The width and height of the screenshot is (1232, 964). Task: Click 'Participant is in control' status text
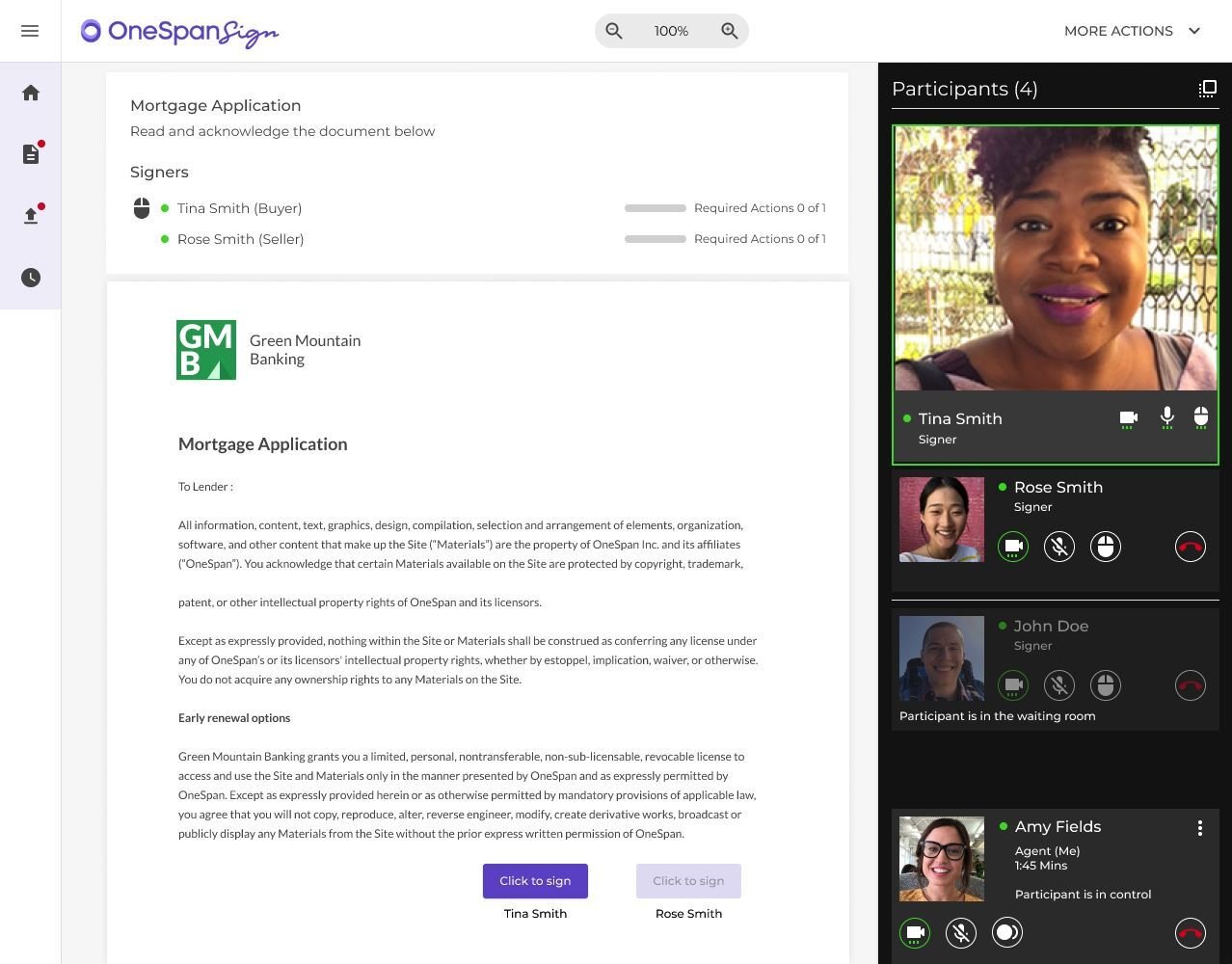[1083, 895]
